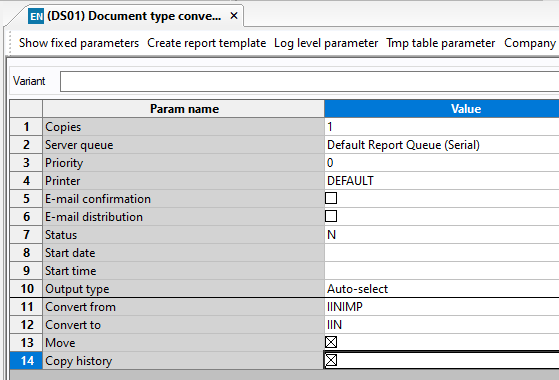Viewport: 559px width, 380px height.
Task: Click the Server queue parameter name
Action: (183, 145)
